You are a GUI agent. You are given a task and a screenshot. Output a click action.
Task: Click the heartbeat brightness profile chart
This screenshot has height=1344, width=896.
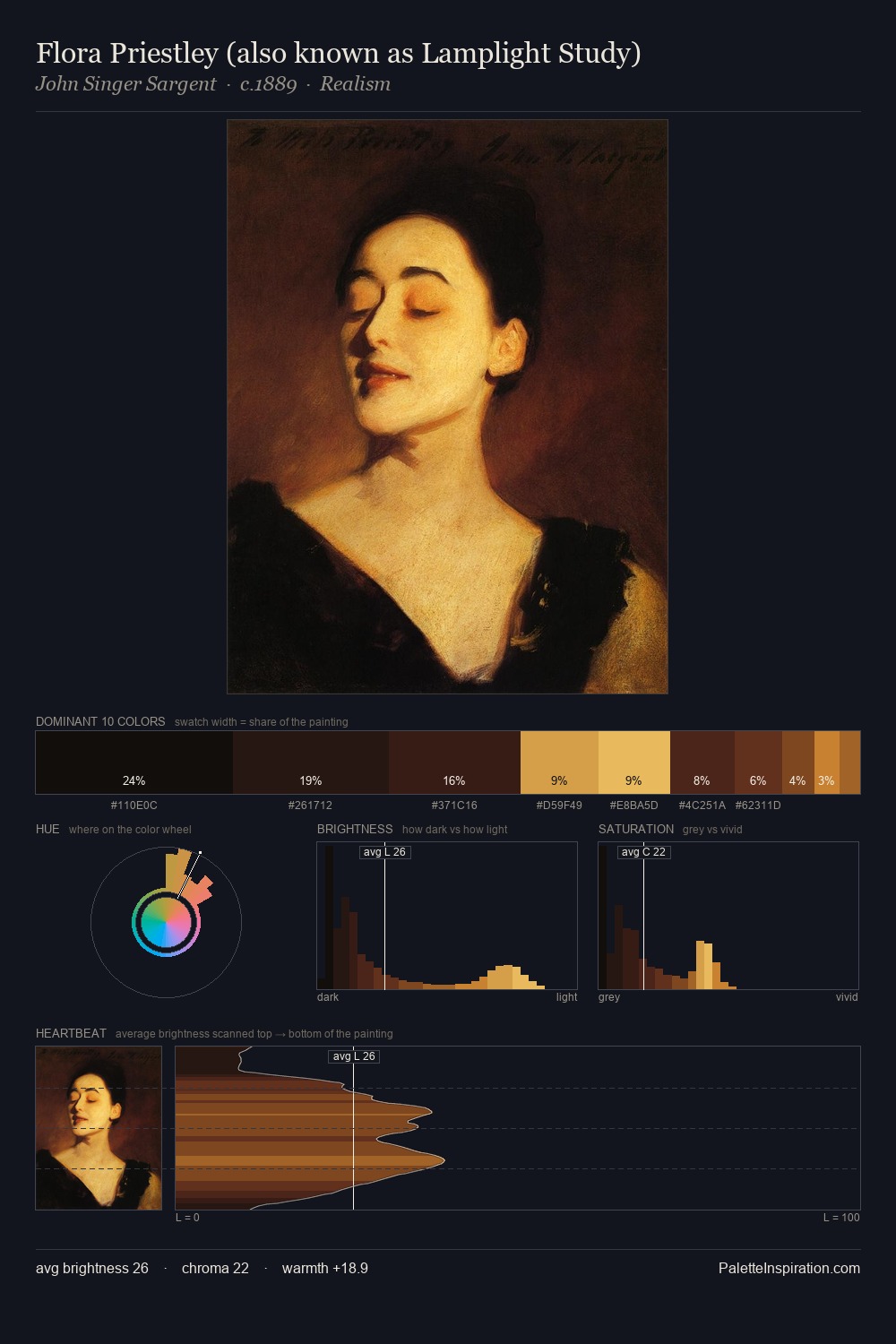point(518,1128)
